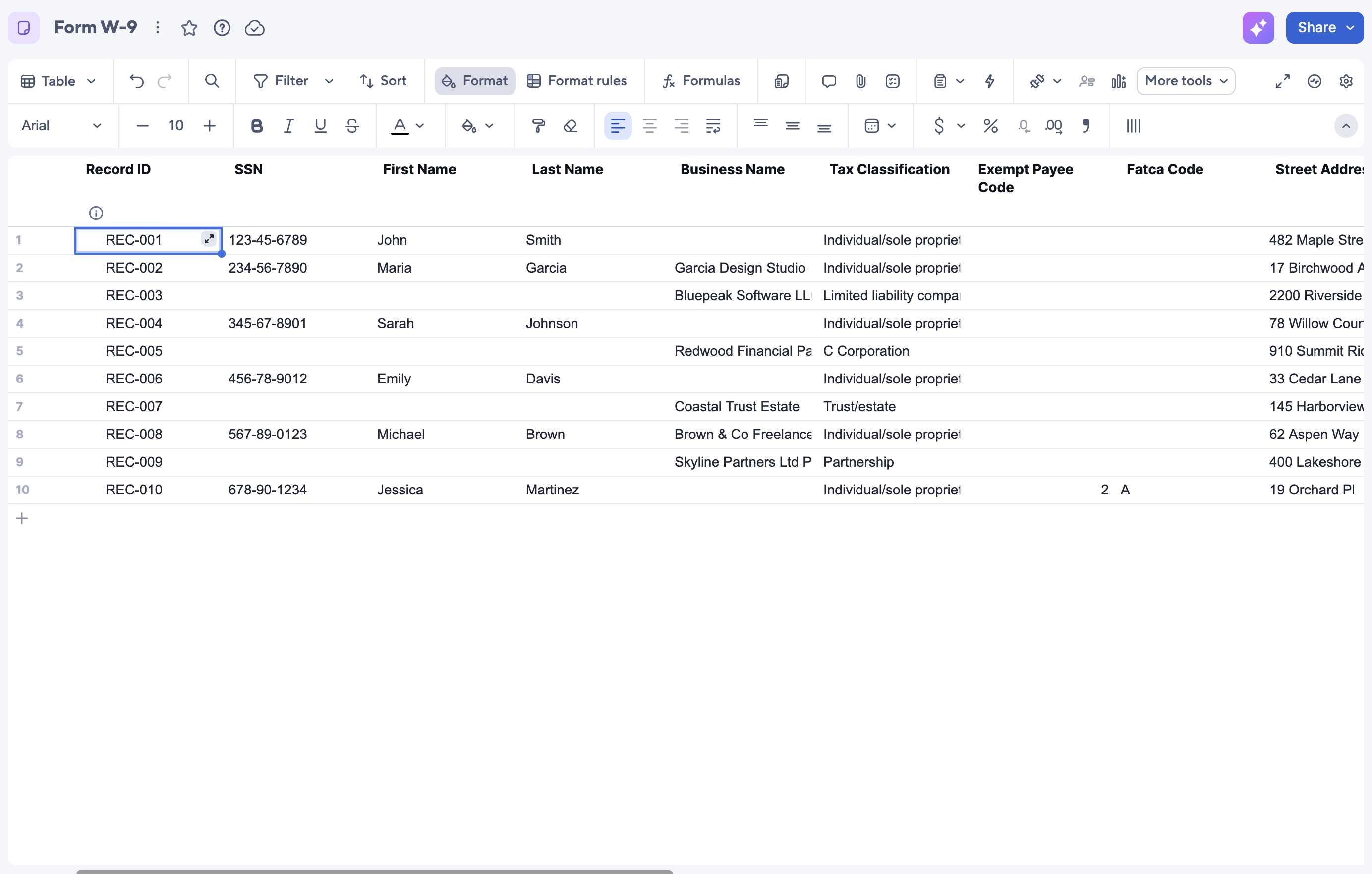Toggle underline formatting

(x=321, y=126)
